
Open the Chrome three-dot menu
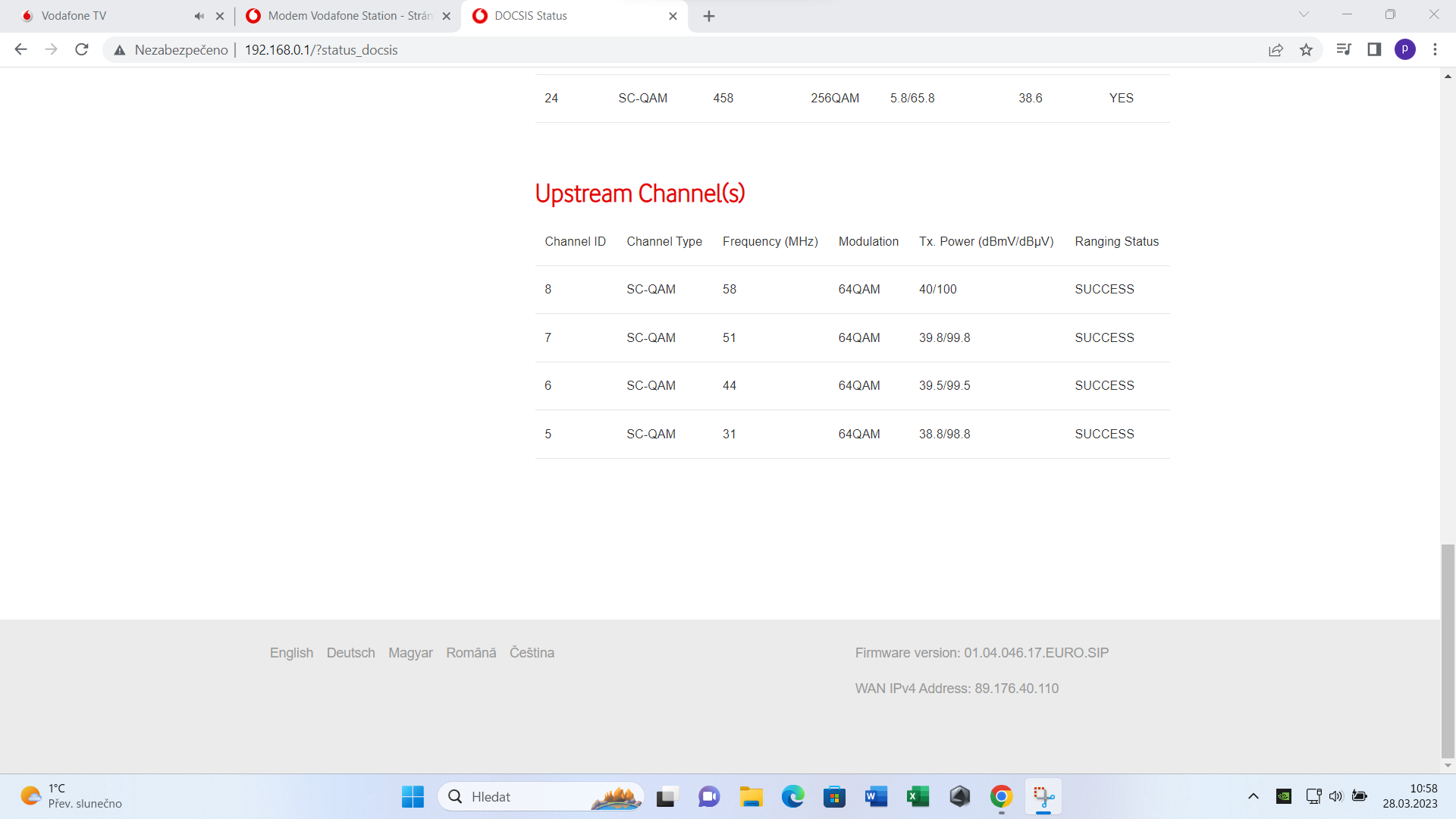point(1435,49)
